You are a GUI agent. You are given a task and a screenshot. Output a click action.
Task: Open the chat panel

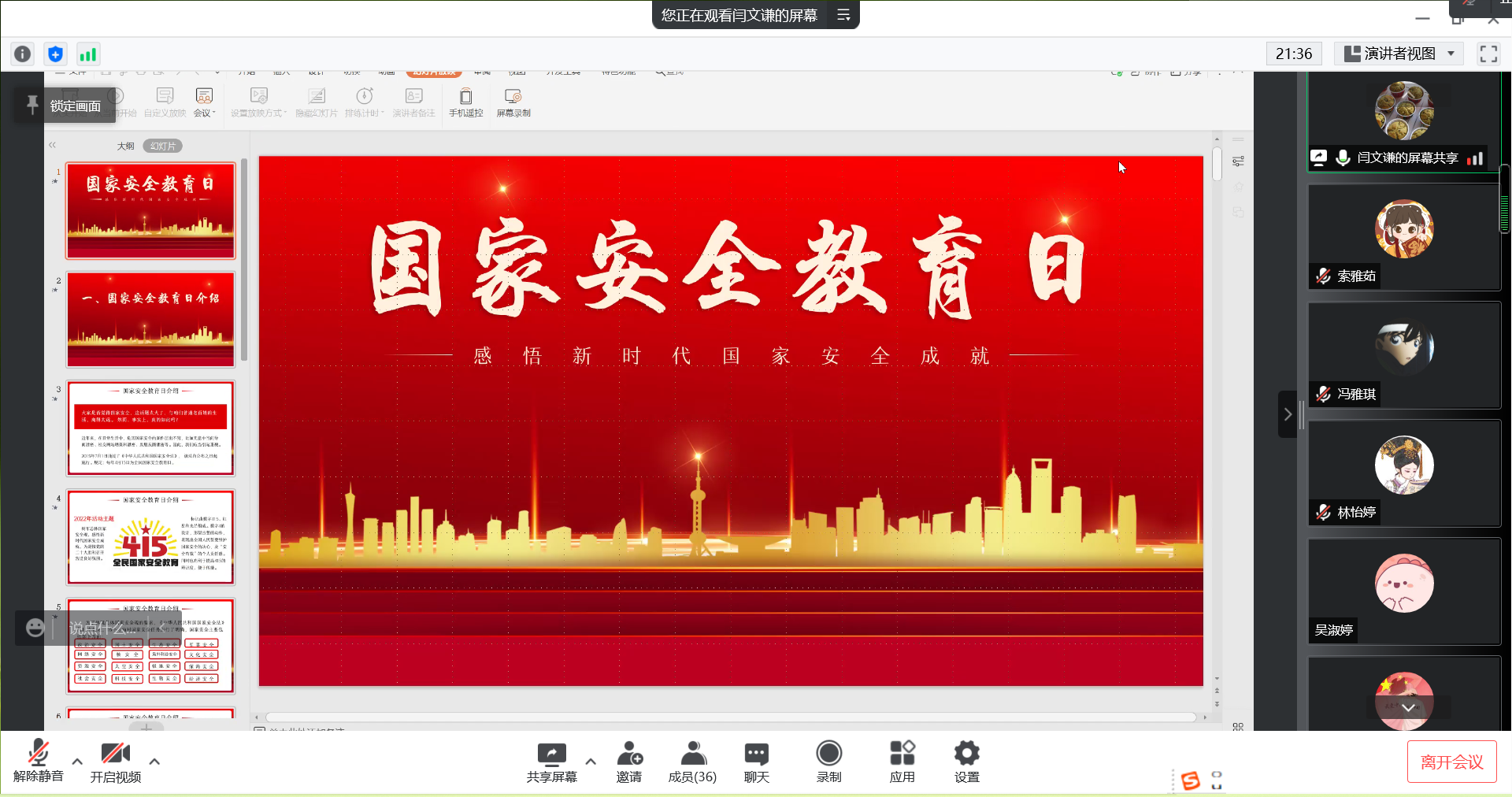[756, 762]
